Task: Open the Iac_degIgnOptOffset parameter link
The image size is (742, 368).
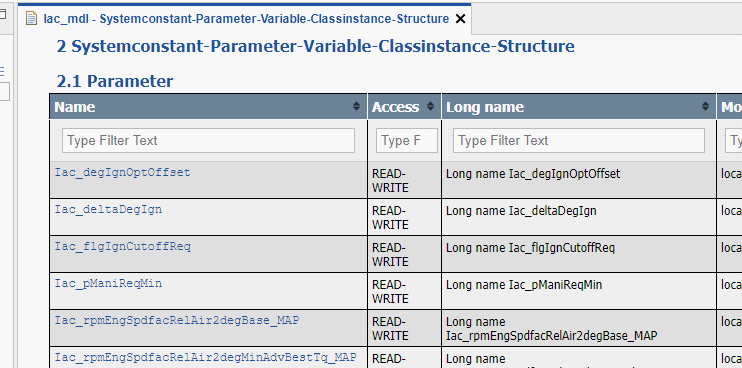Action: tap(122, 172)
